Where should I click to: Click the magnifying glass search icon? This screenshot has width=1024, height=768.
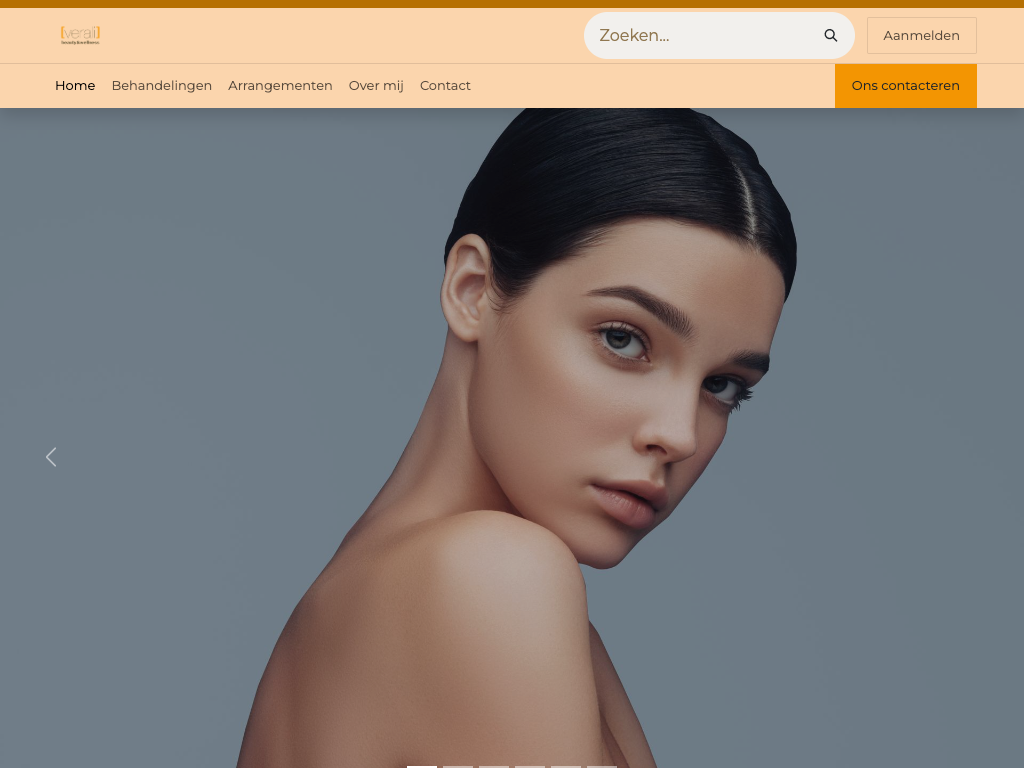[x=830, y=36]
